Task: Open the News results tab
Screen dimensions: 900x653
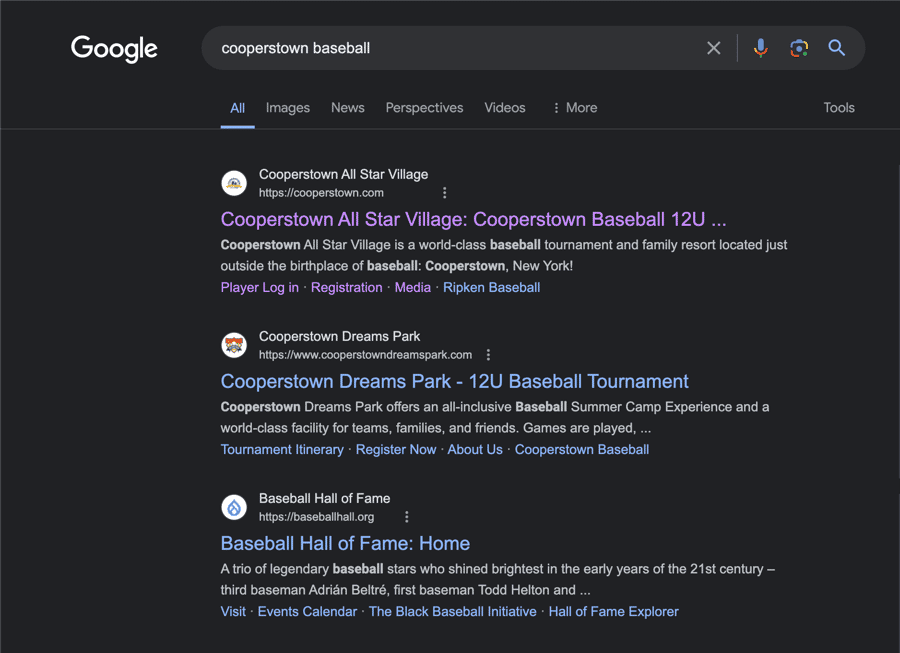Action: (348, 108)
